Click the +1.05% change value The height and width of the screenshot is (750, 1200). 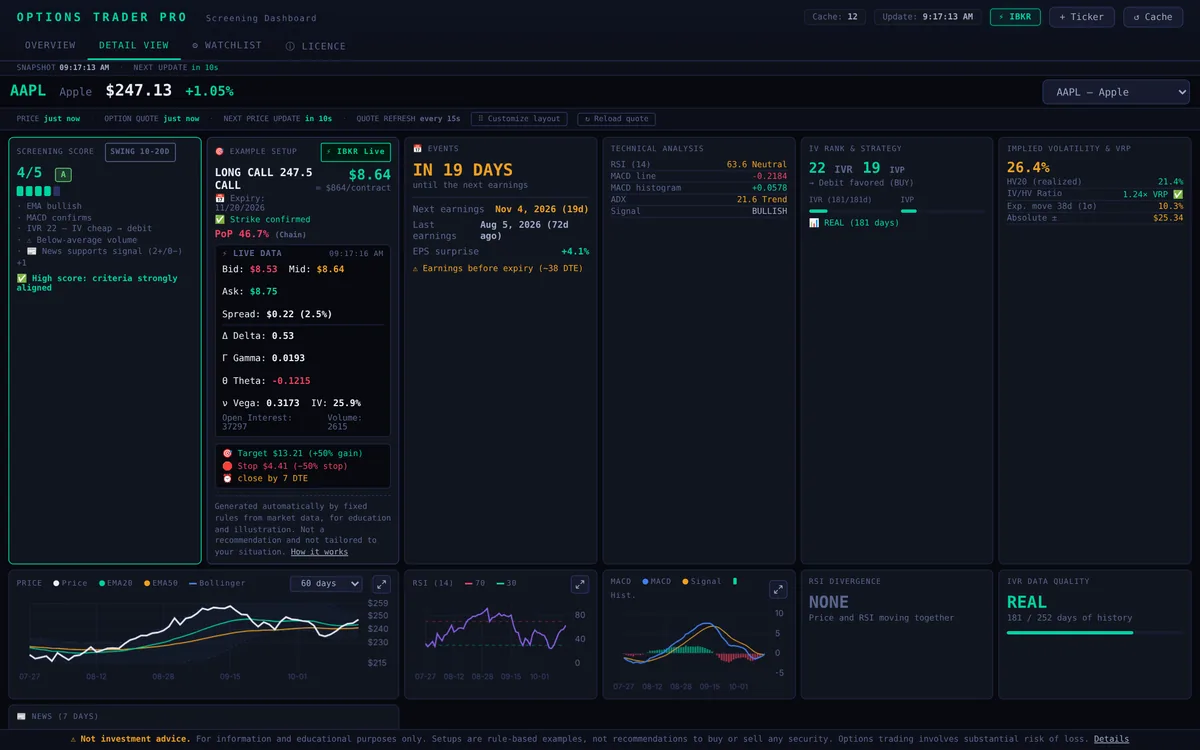point(209,91)
